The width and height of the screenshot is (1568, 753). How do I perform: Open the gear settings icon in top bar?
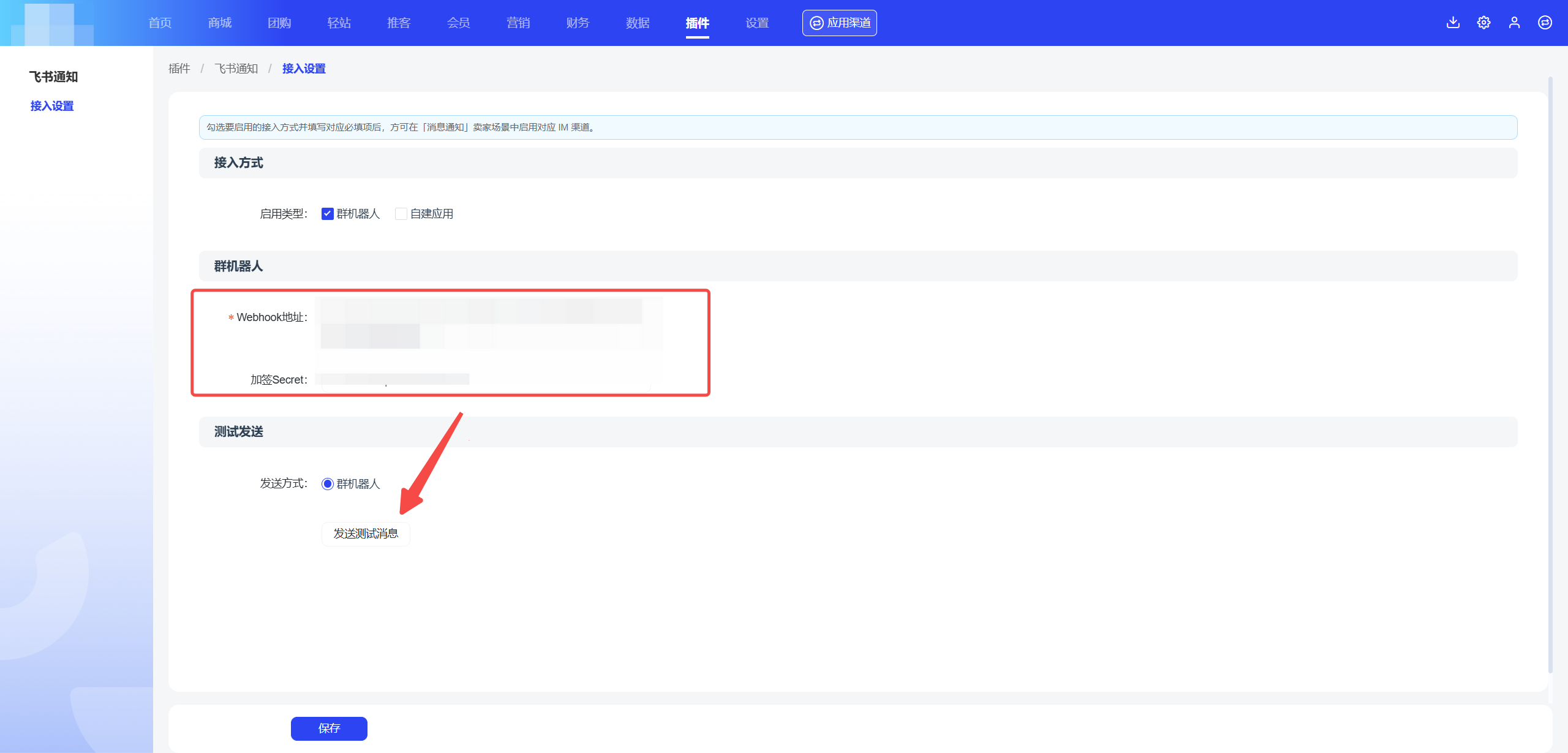(1483, 23)
